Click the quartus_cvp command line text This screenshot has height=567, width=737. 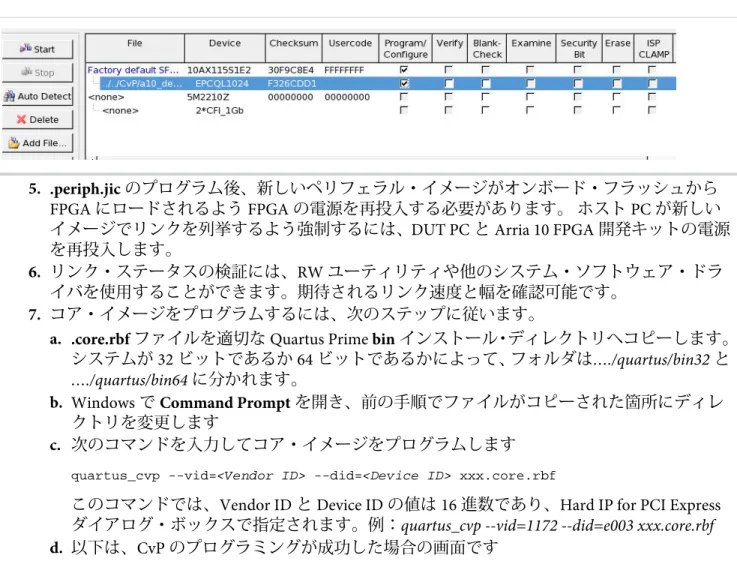[x=314, y=475]
